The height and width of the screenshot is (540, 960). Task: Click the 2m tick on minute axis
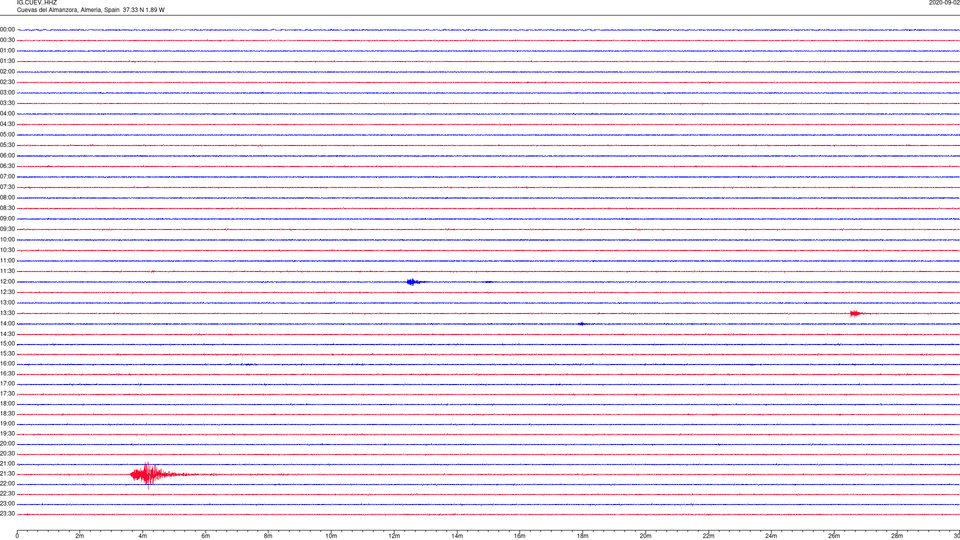[80, 536]
